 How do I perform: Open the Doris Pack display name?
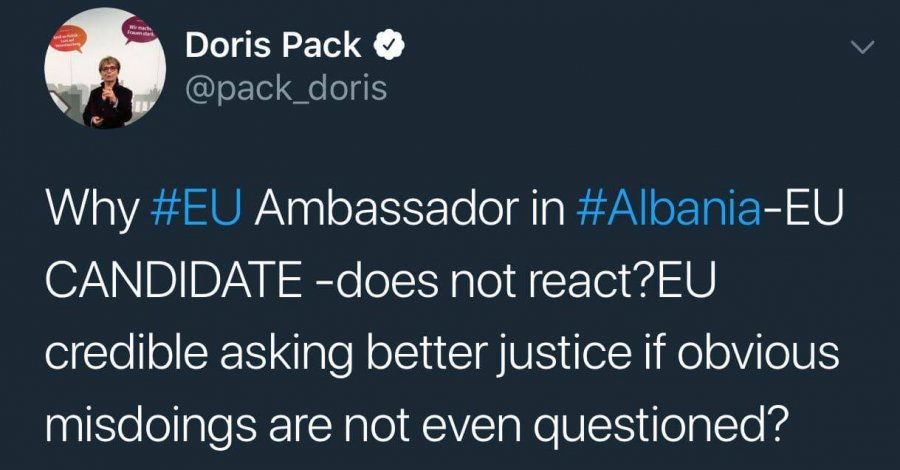[x=273, y=46]
